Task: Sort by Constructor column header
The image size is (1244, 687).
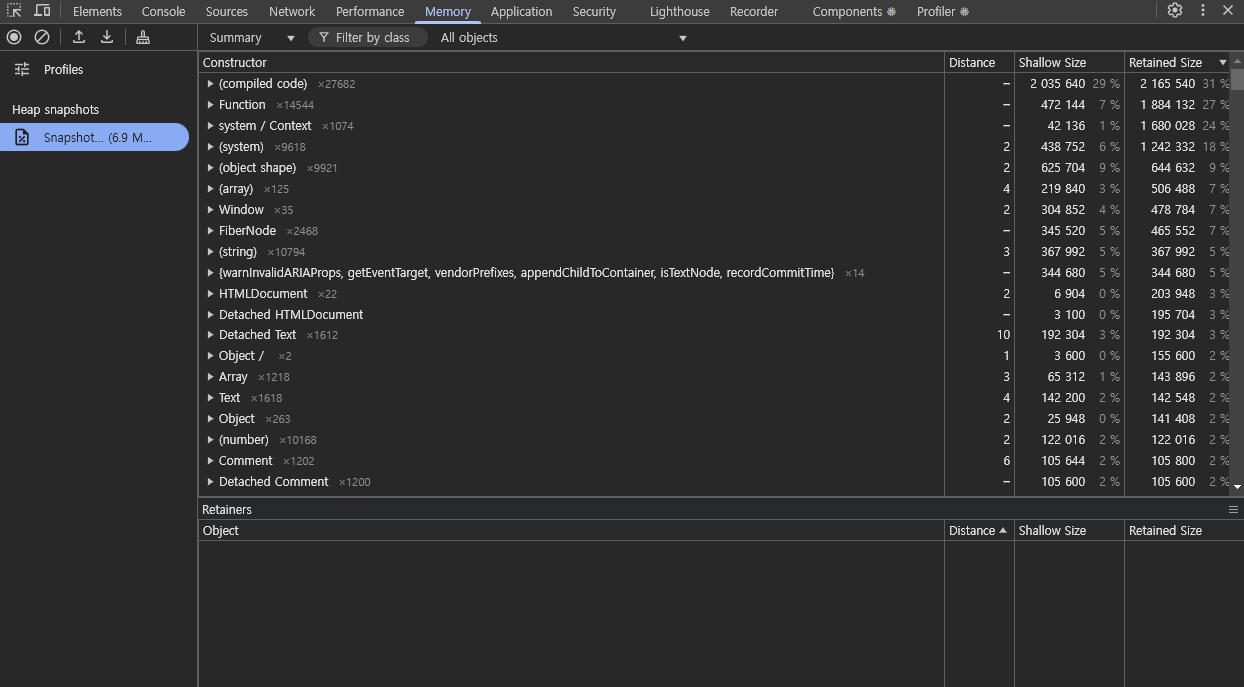Action: tap(571, 62)
